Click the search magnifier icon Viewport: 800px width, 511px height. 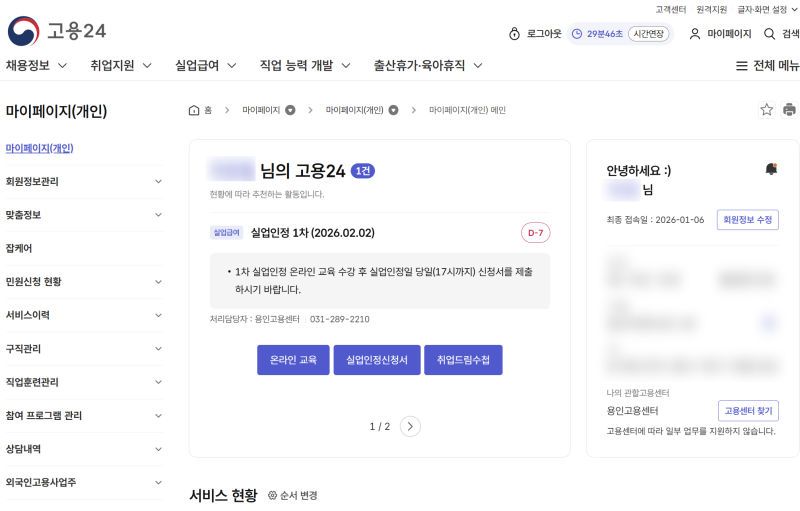[x=769, y=34]
